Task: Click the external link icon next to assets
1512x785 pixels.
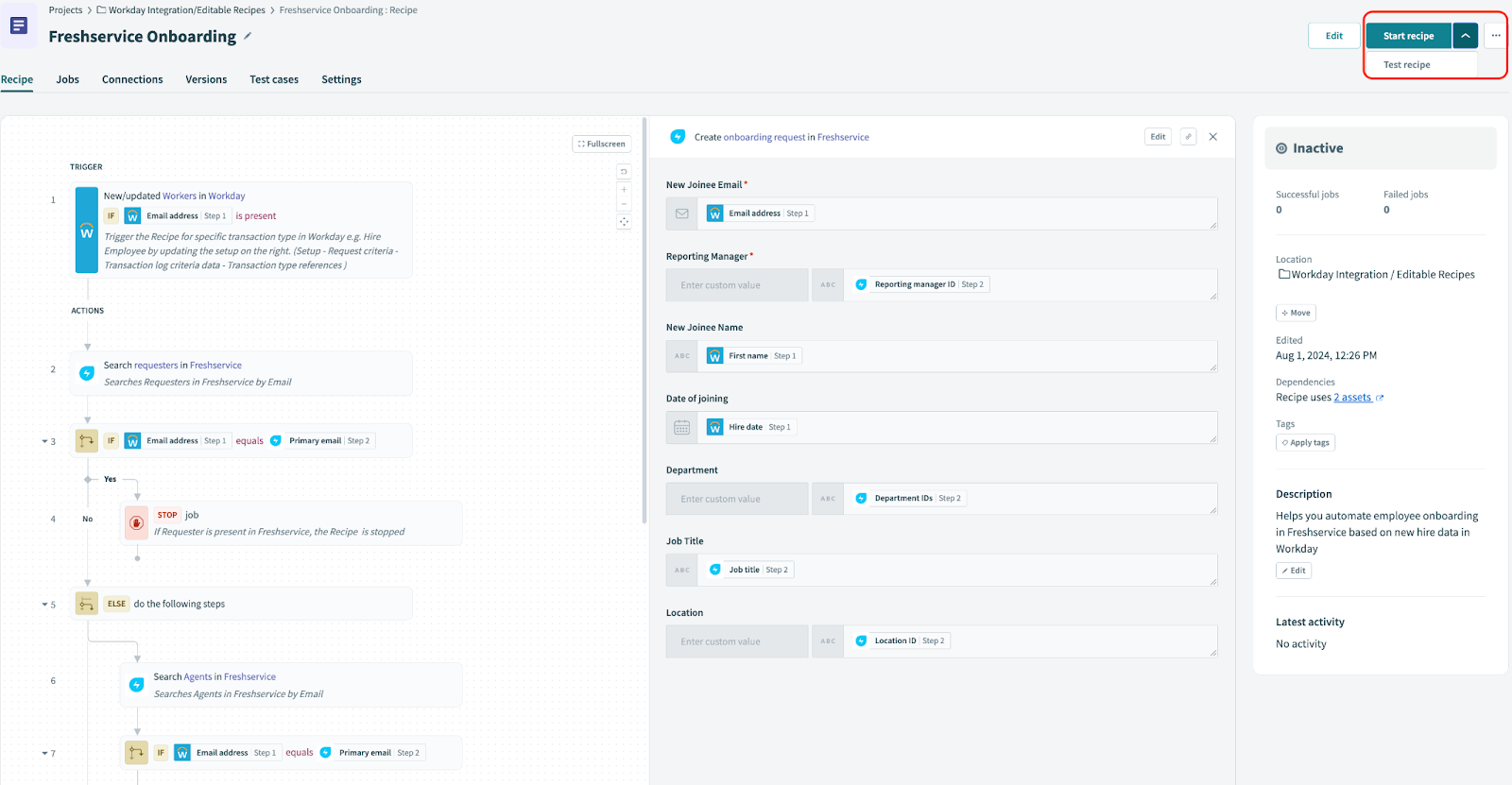Action: click(1380, 398)
